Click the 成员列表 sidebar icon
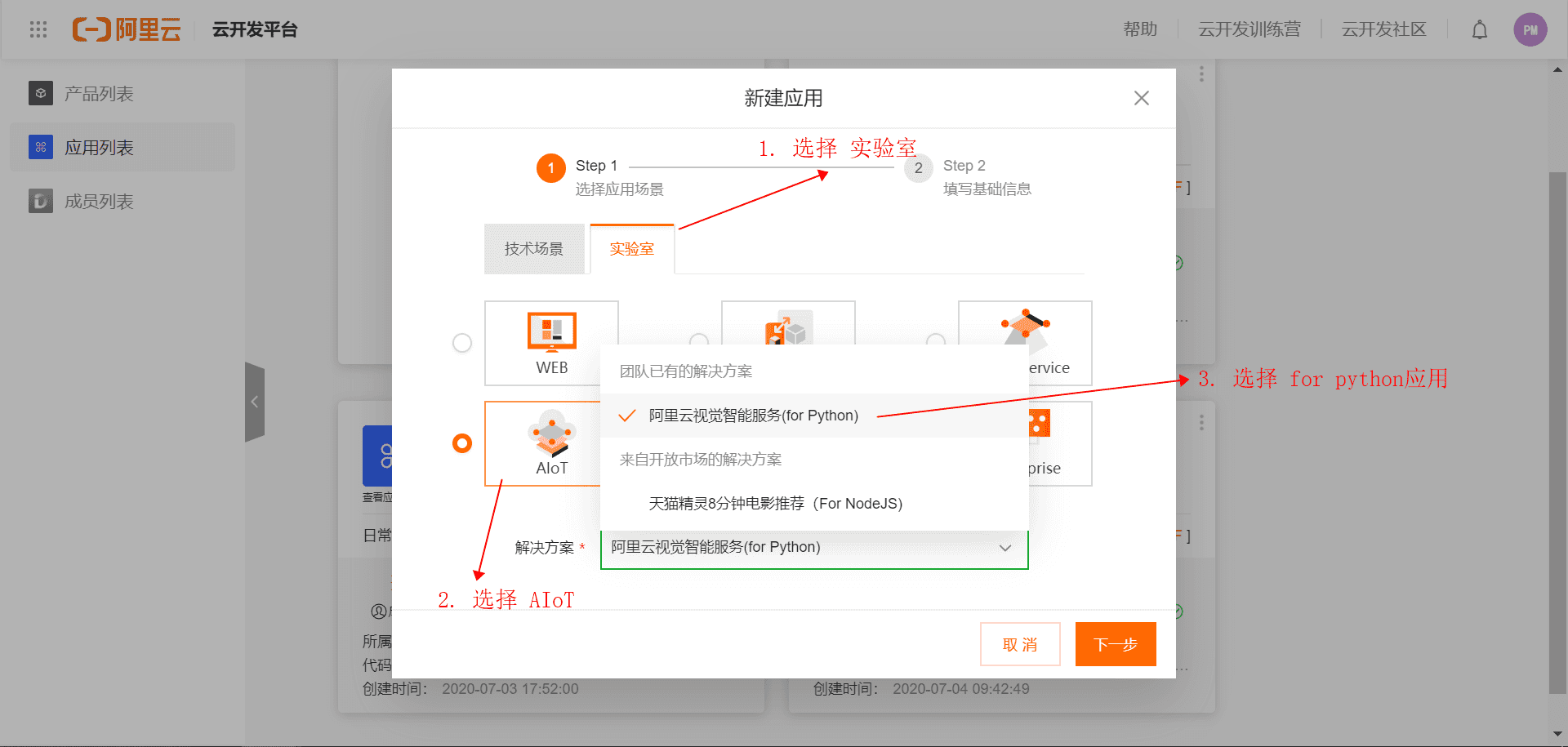The width and height of the screenshot is (1568, 747). point(41,201)
